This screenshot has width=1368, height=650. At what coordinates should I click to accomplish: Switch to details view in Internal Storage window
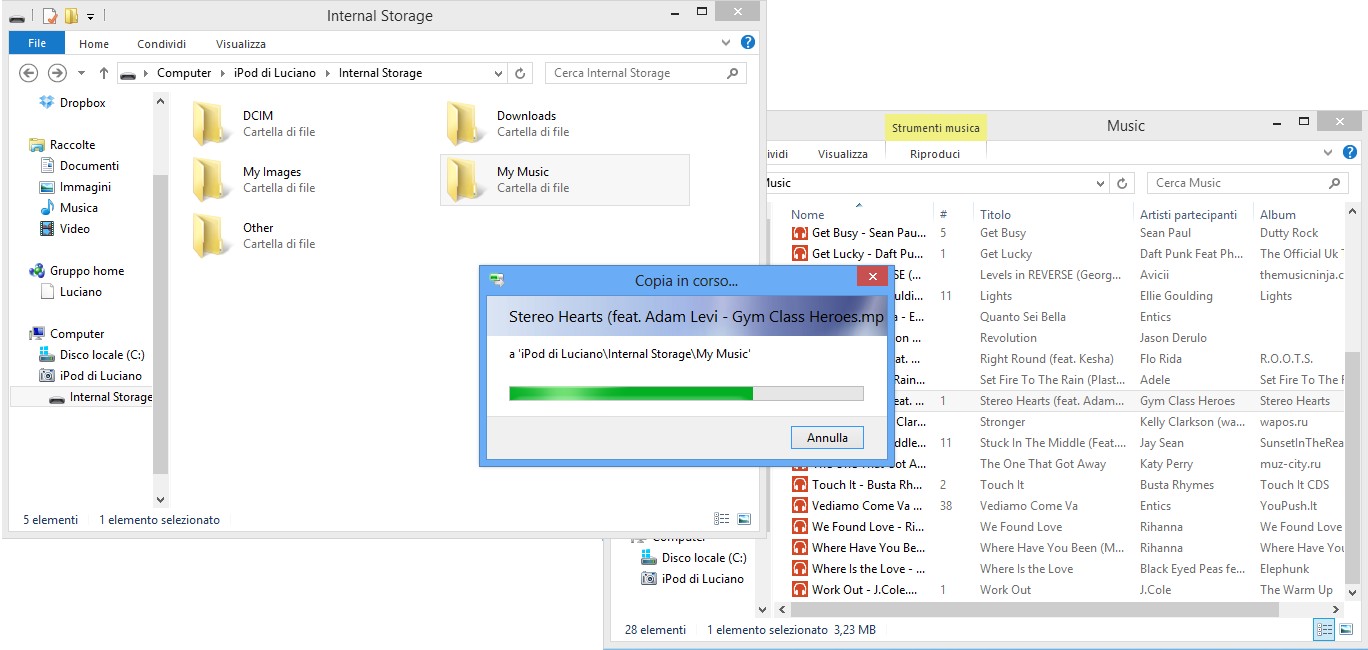point(722,519)
